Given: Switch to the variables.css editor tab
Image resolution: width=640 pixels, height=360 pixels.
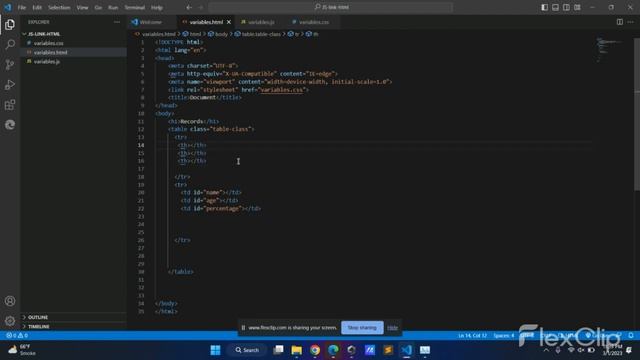Looking at the screenshot, I should pos(313,22).
